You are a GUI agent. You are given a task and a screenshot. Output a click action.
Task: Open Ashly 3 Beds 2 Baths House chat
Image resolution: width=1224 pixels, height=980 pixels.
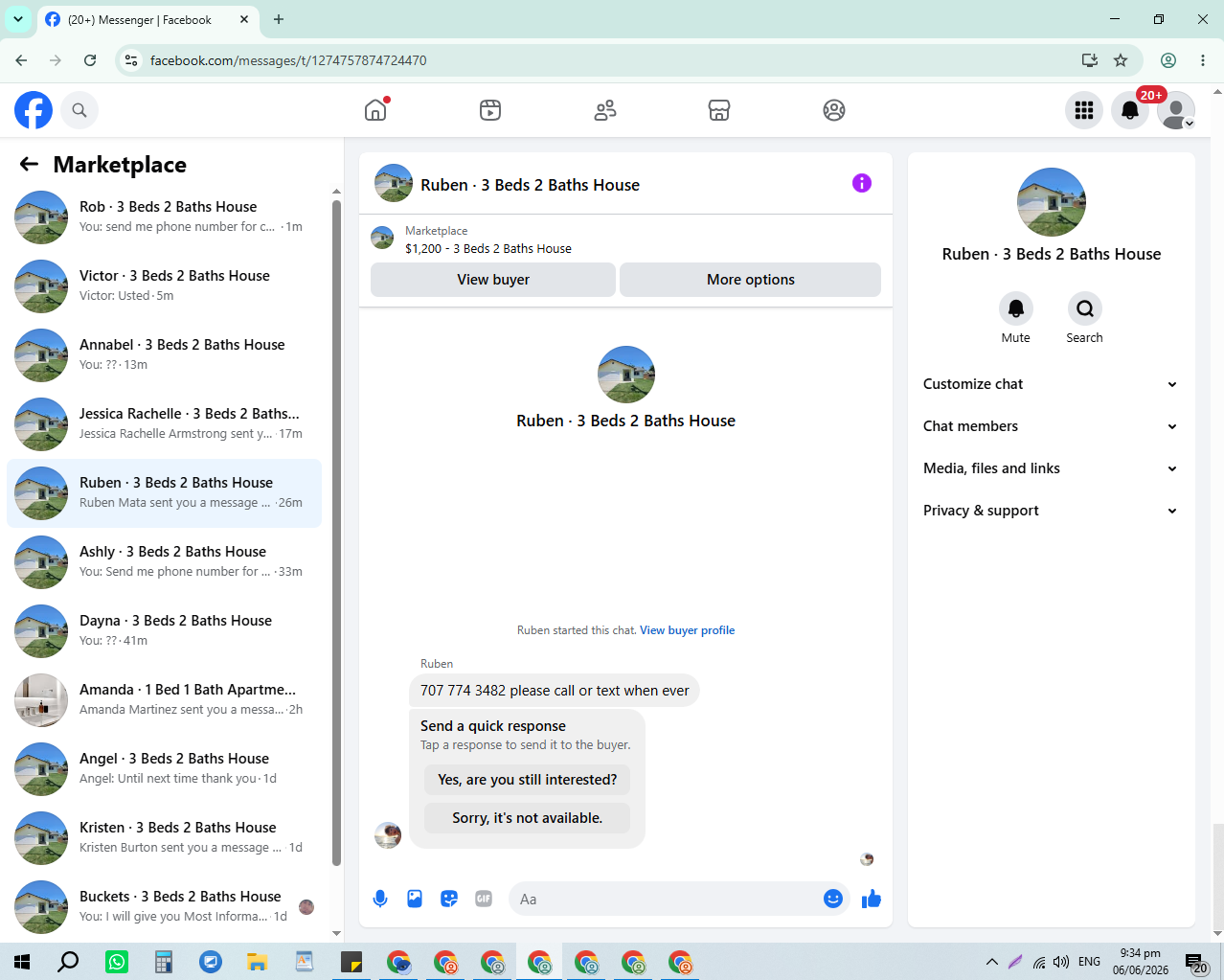tap(164, 561)
